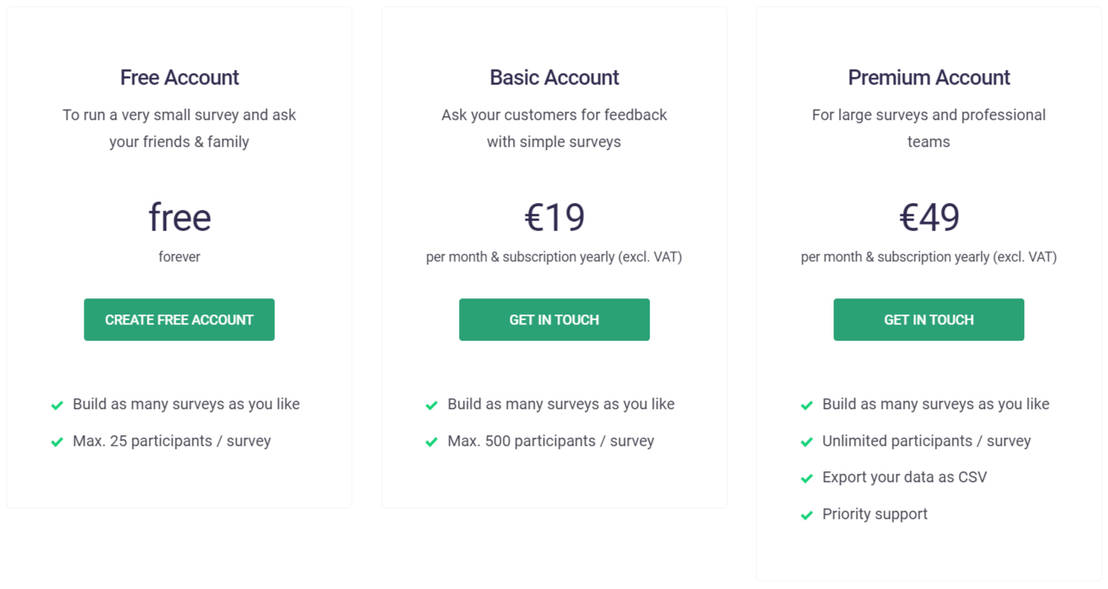Click the checkmark next to 'Max. 25 participants / survey'
The height and width of the screenshot is (589, 1108).
point(57,441)
